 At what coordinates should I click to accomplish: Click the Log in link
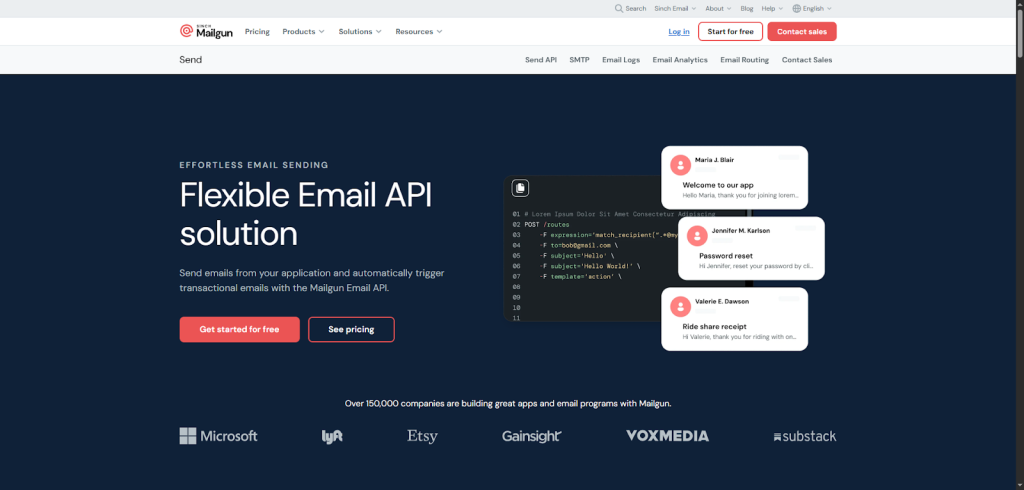[679, 31]
